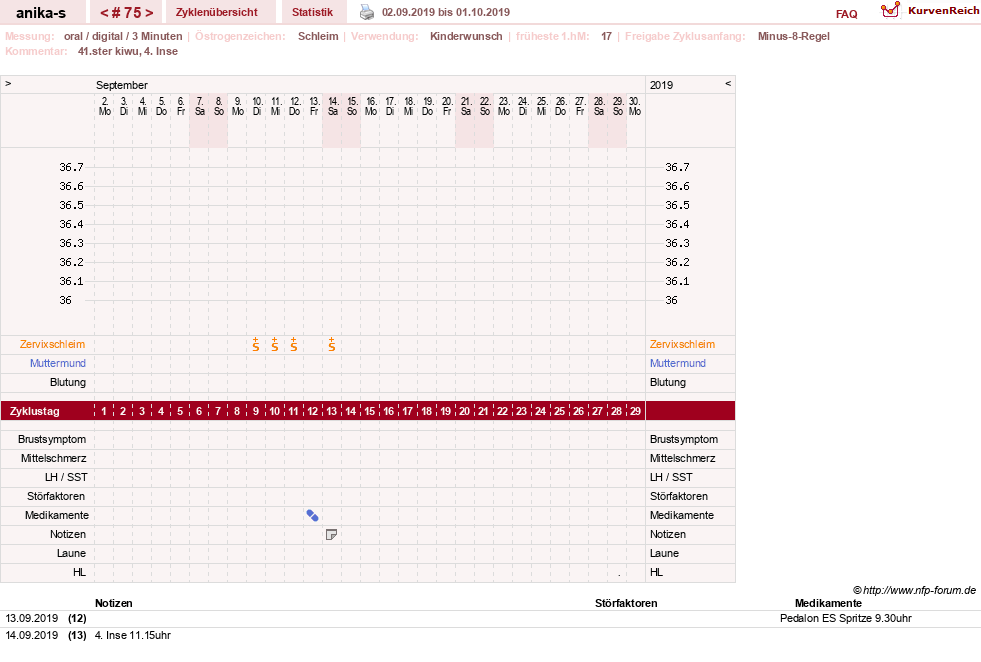
Task: Click the comment '41.ster kiwu, 4. Inse'
Action: (x=128, y=51)
